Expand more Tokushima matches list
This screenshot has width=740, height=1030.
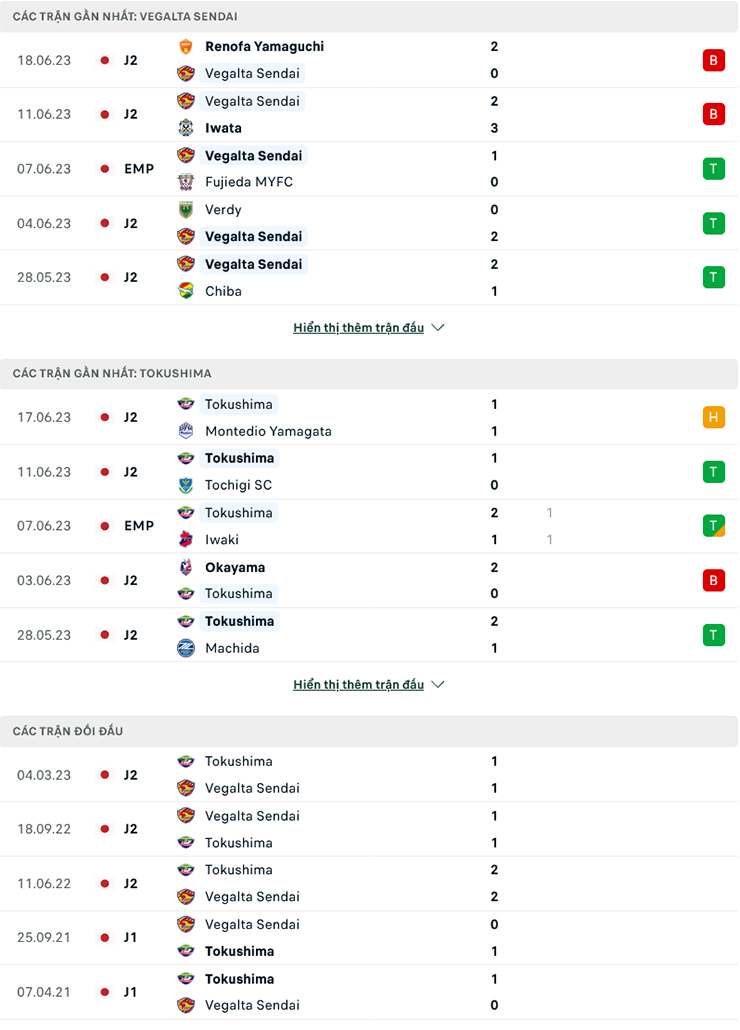pyautogui.click(x=358, y=685)
